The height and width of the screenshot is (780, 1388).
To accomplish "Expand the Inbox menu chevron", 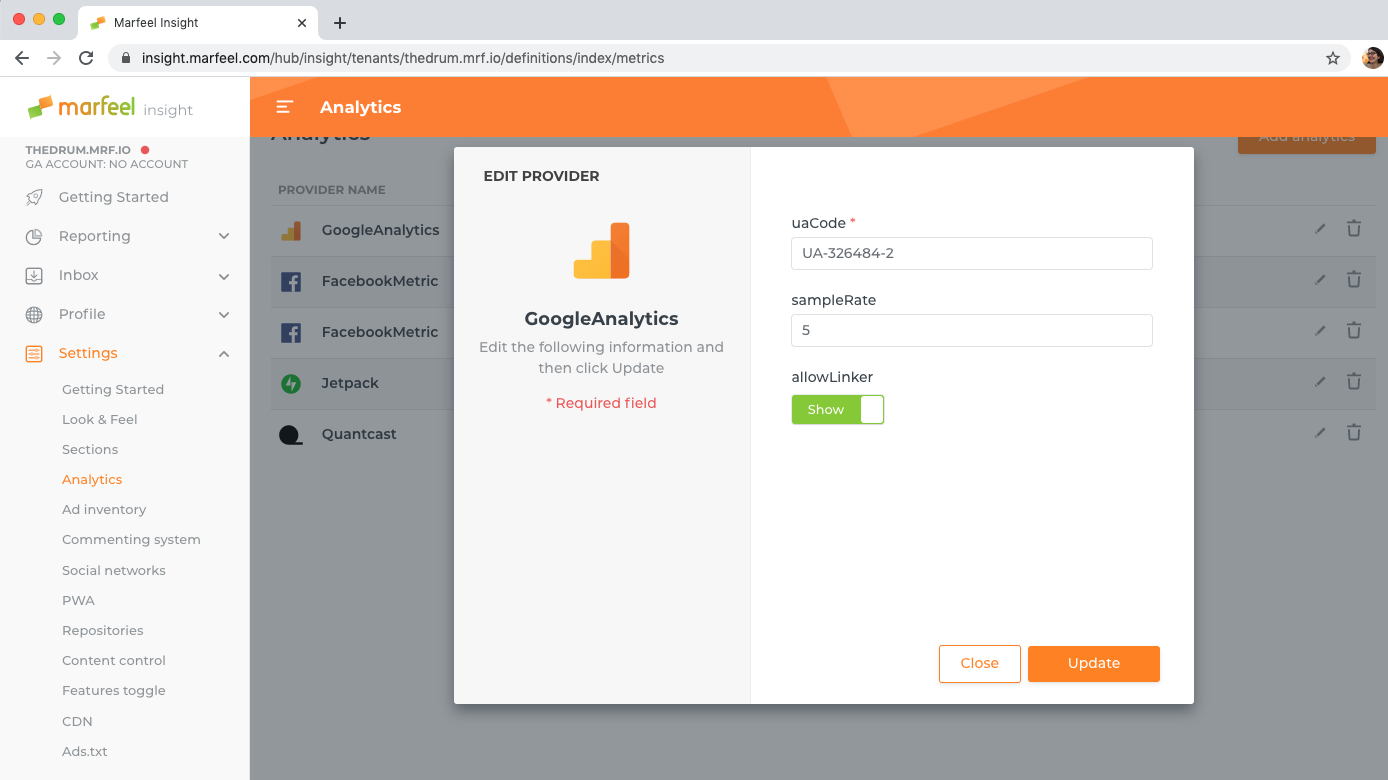I will tap(224, 276).
